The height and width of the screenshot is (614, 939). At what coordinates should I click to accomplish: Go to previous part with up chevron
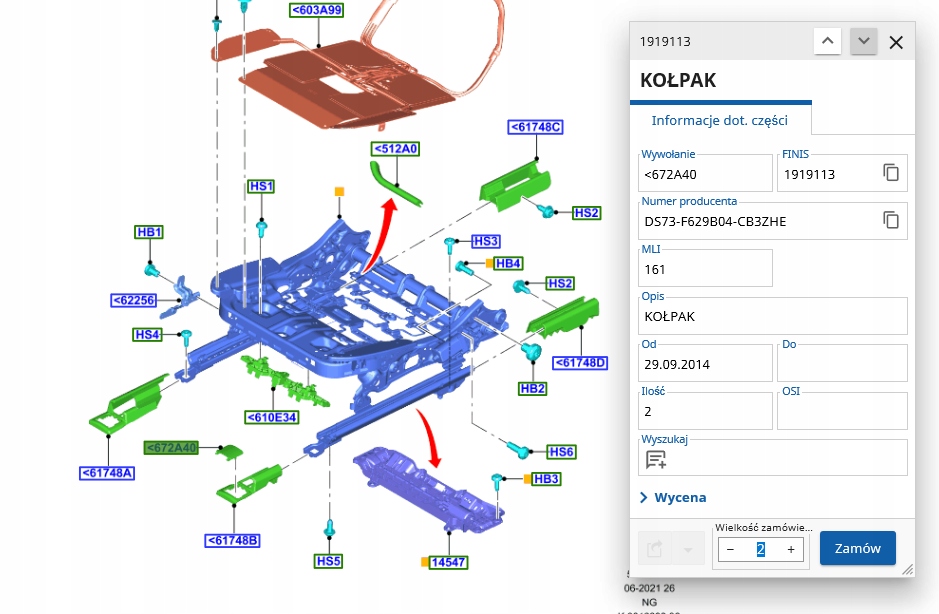point(828,41)
